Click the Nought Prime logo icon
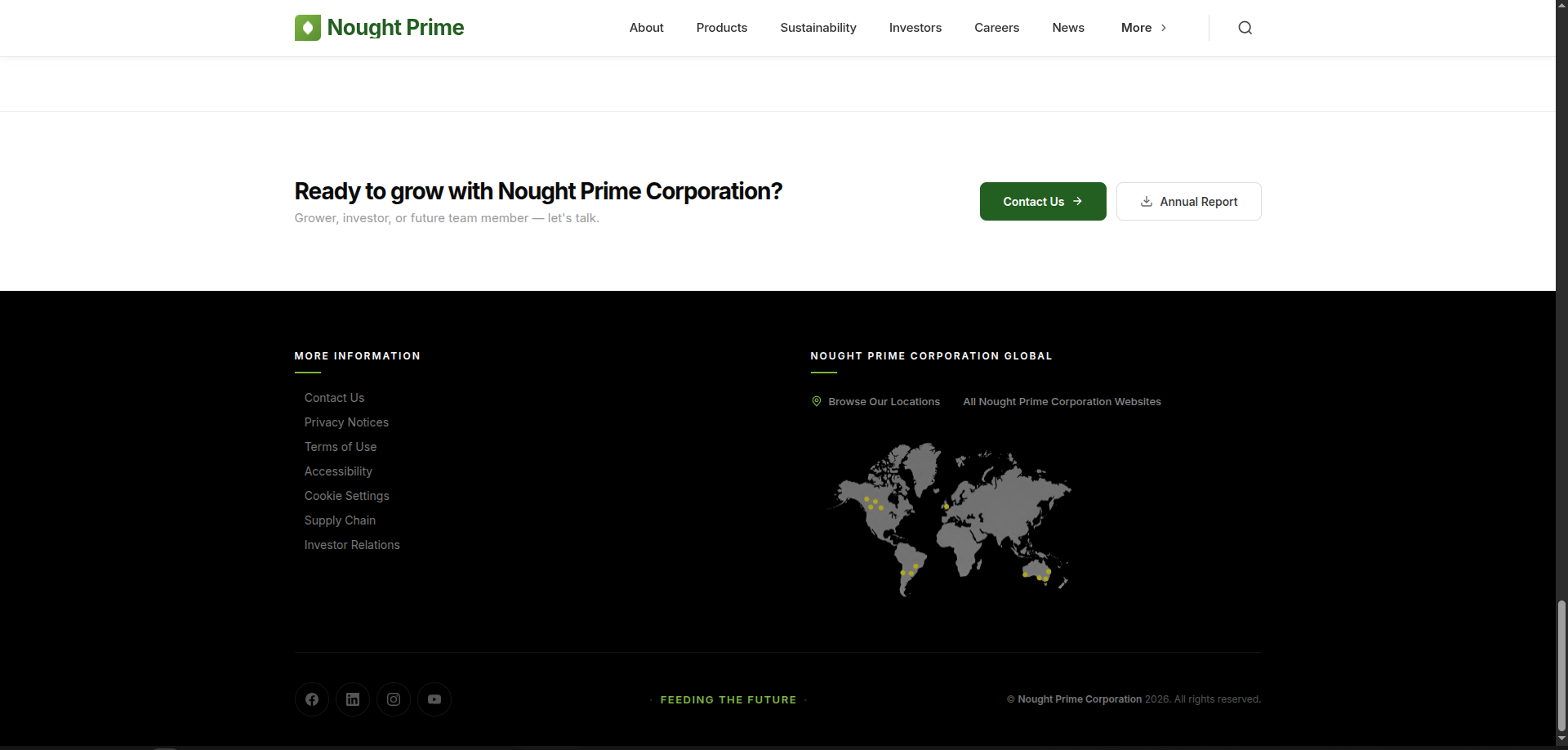The height and width of the screenshot is (750, 1568). point(307,28)
